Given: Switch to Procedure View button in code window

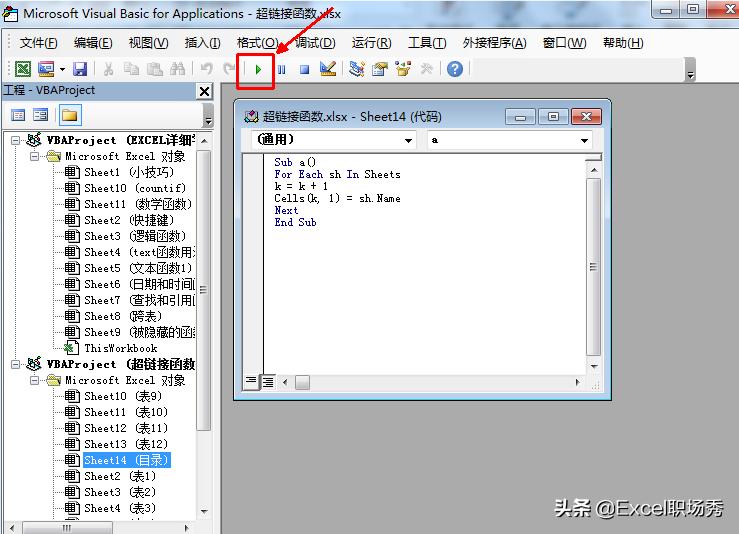Looking at the screenshot, I should [x=251, y=381].
